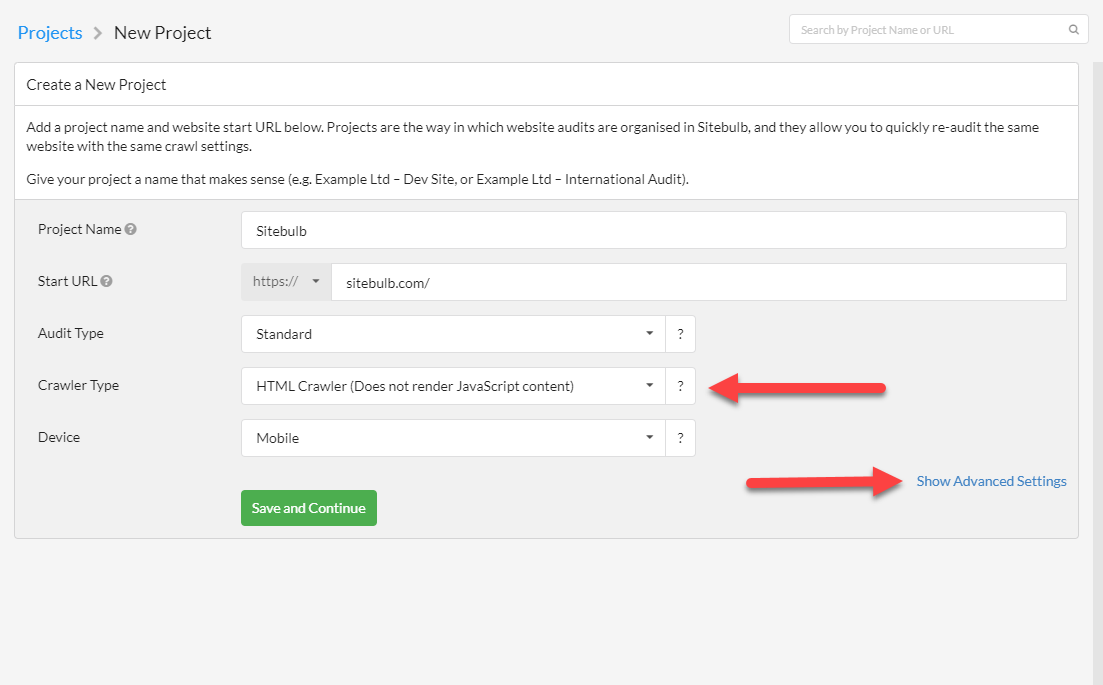The height and width of the screenshot is (685, 1103).
Task: Open the Crawler Type HTML Crawler dropdown
Action: [x=453, y=386]
